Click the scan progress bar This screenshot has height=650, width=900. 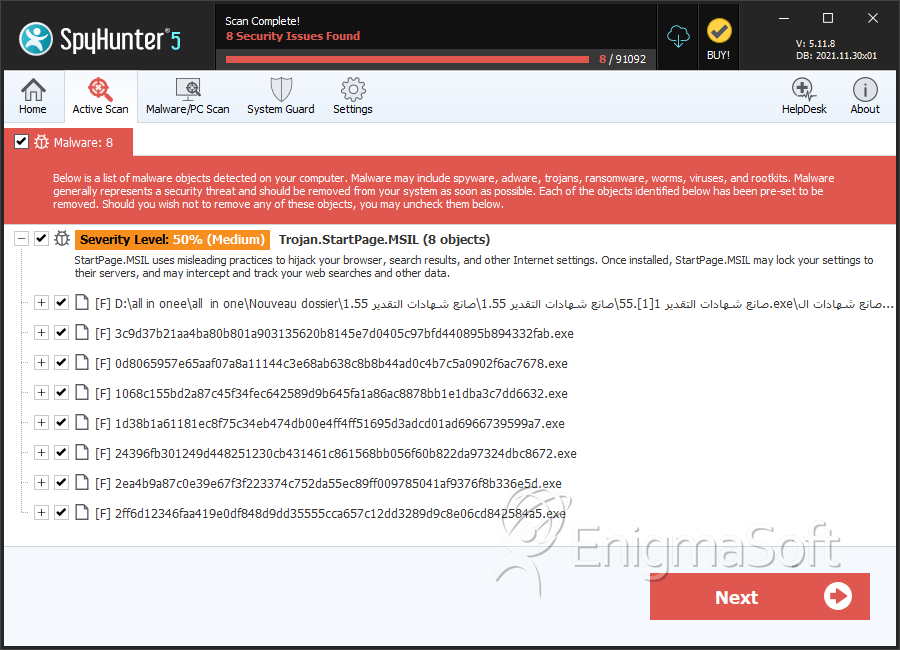tap(407, 59)
